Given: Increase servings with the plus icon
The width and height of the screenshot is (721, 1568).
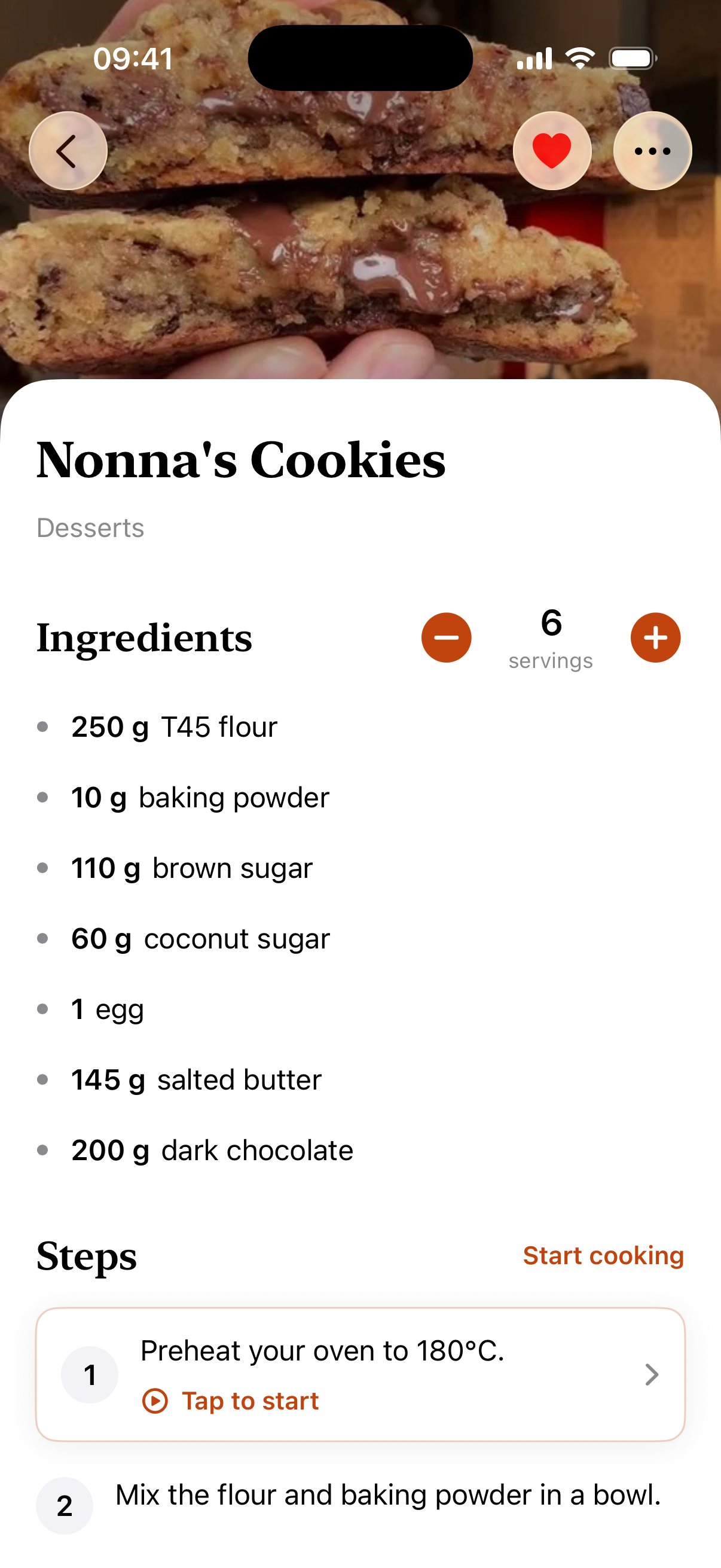Looking at the screenshot, I should (x=655, y=638).
